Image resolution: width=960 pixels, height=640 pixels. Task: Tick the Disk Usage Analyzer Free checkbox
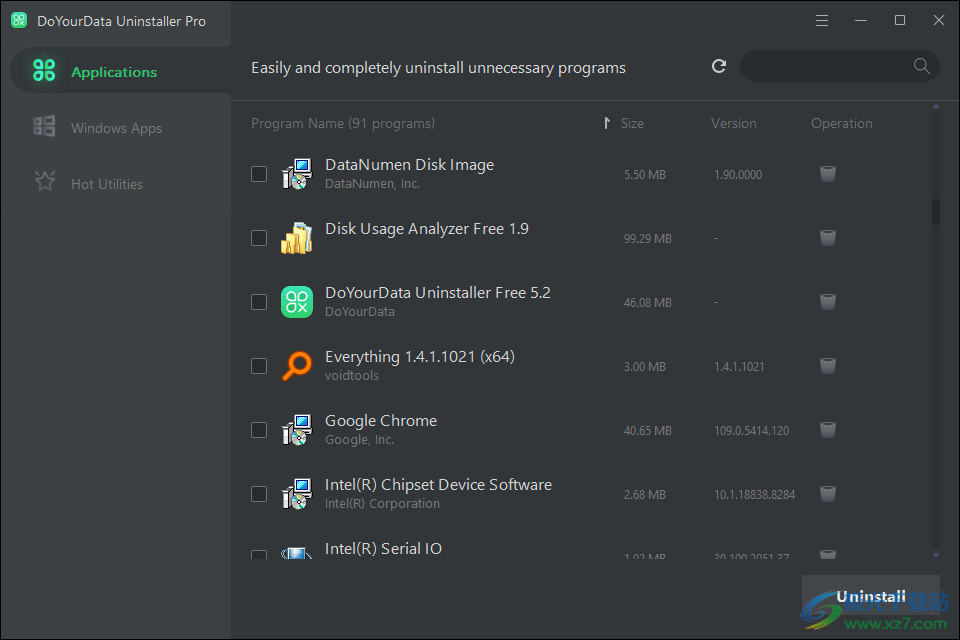coord(259,237)
